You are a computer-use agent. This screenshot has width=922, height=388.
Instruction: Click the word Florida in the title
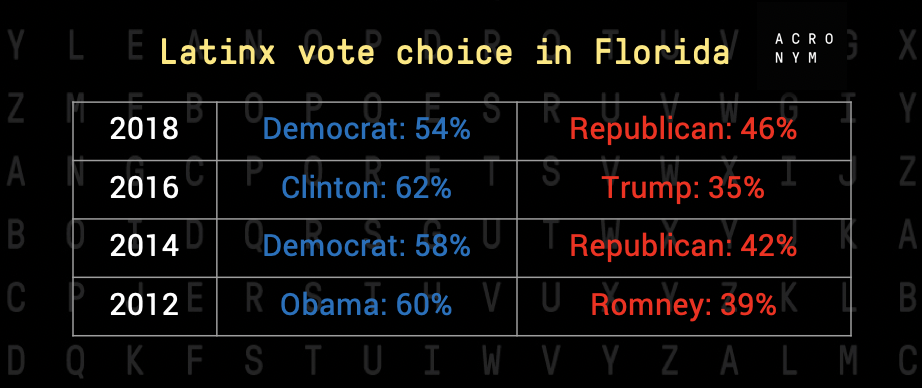point(662,52)
